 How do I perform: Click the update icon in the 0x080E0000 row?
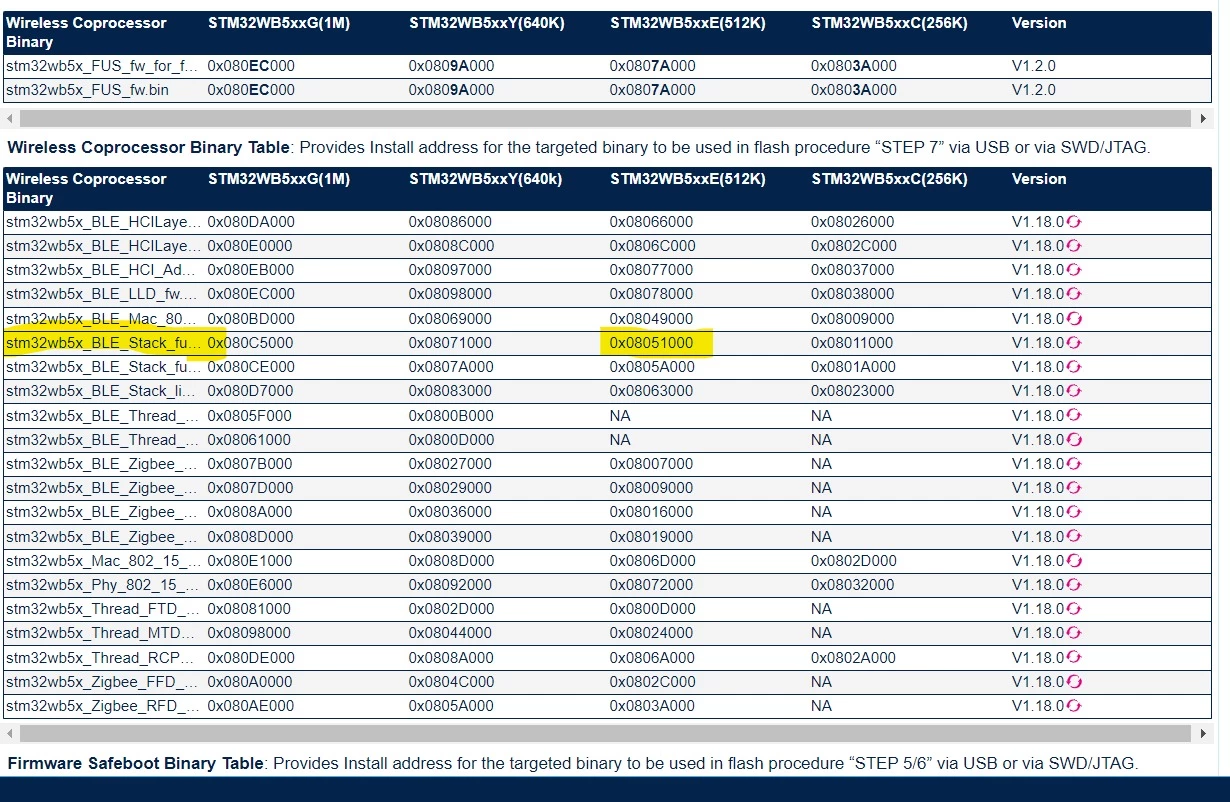[x=1074, y=246]
